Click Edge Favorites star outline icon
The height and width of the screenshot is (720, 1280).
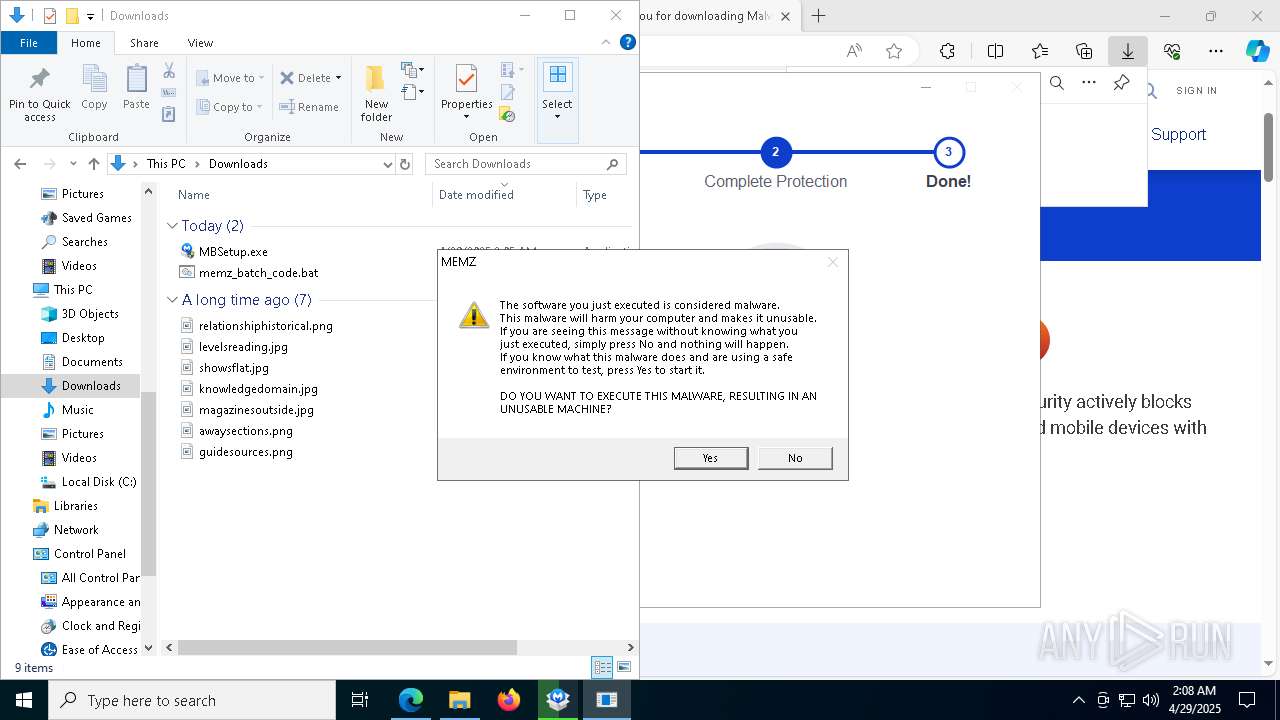(894, 51)
